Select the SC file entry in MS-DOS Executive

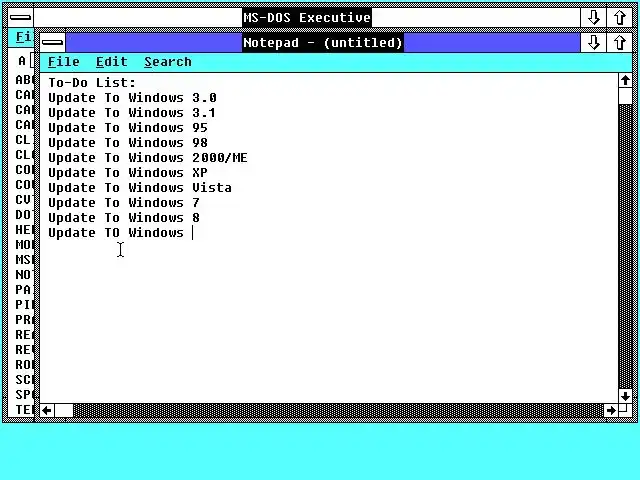pos(24,380)
